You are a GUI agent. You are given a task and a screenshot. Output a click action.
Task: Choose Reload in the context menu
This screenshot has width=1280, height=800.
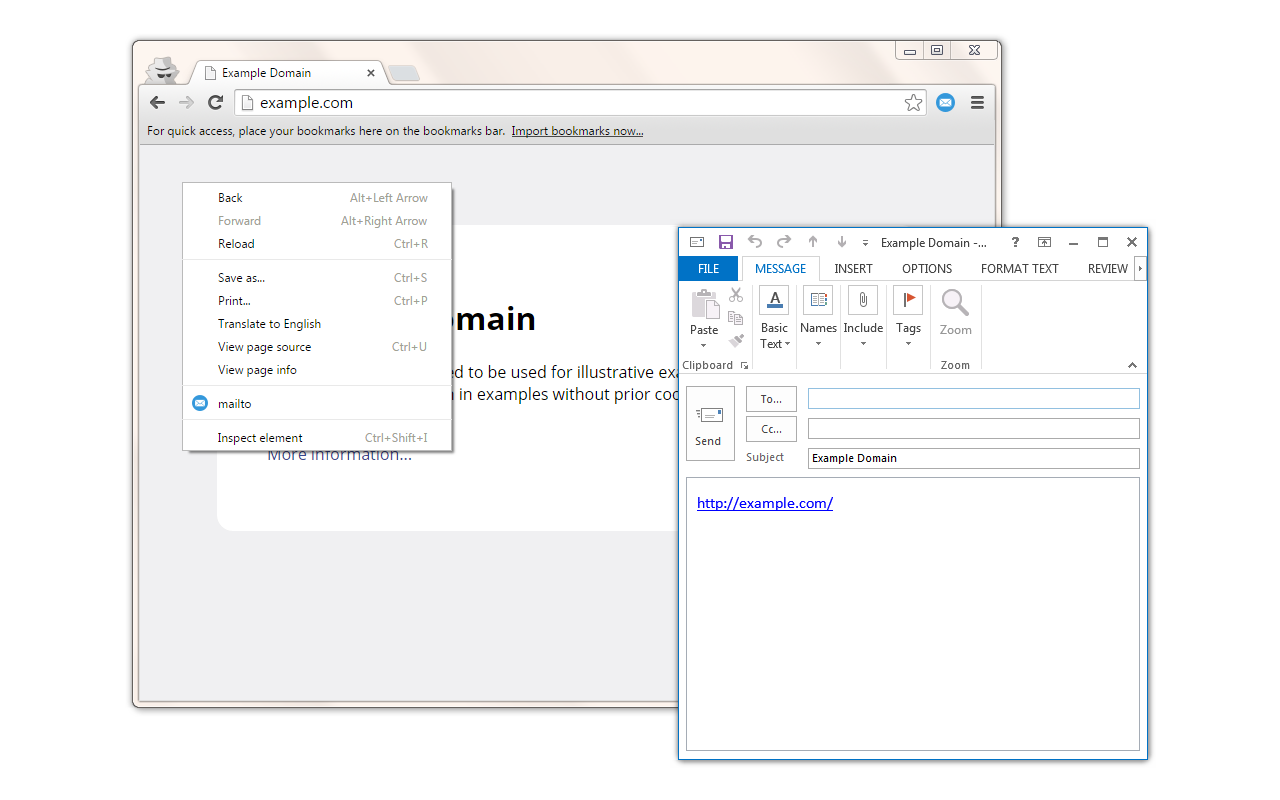[317, 244]
